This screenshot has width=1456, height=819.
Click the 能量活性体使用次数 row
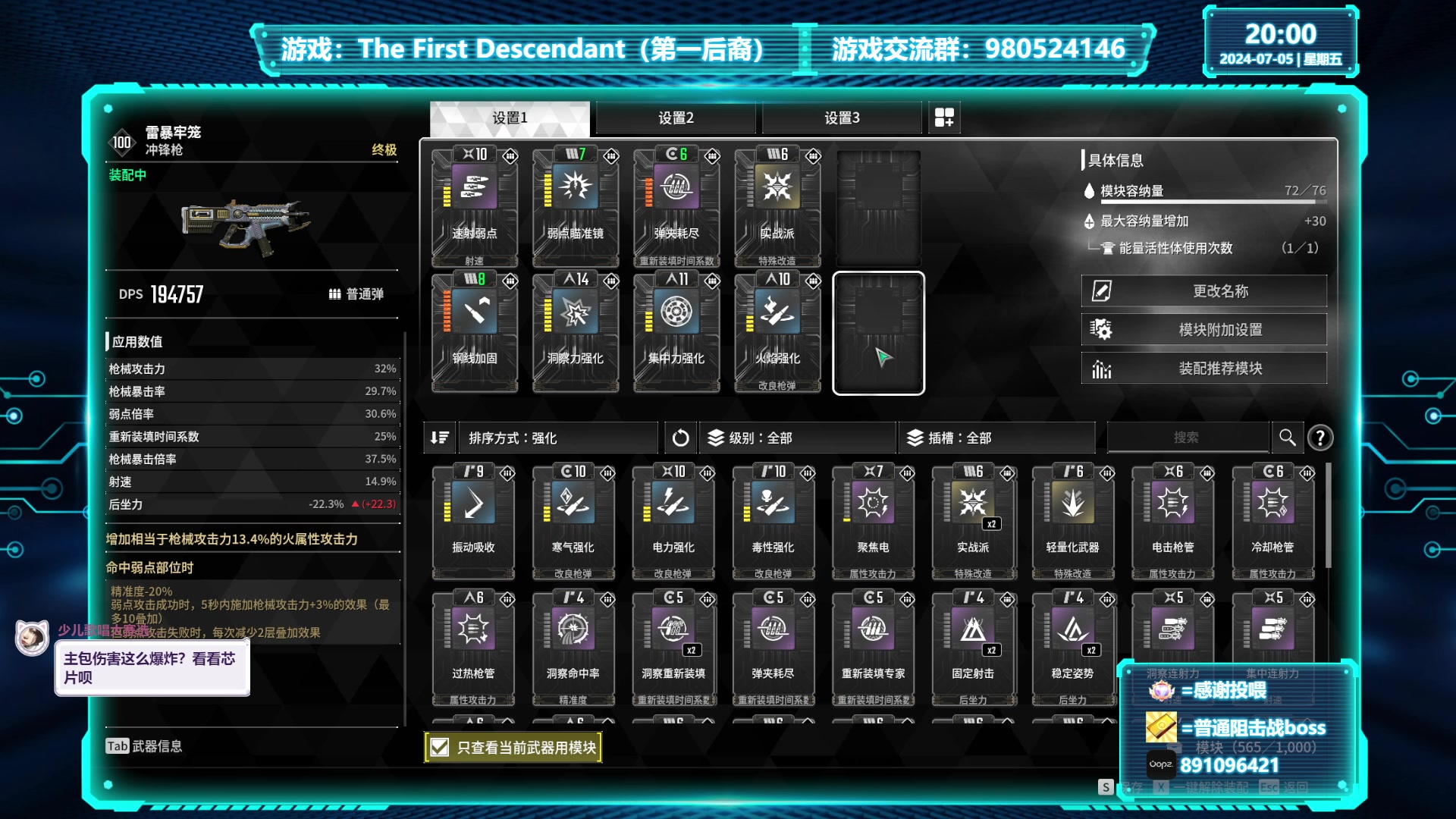pos(1206,248)
